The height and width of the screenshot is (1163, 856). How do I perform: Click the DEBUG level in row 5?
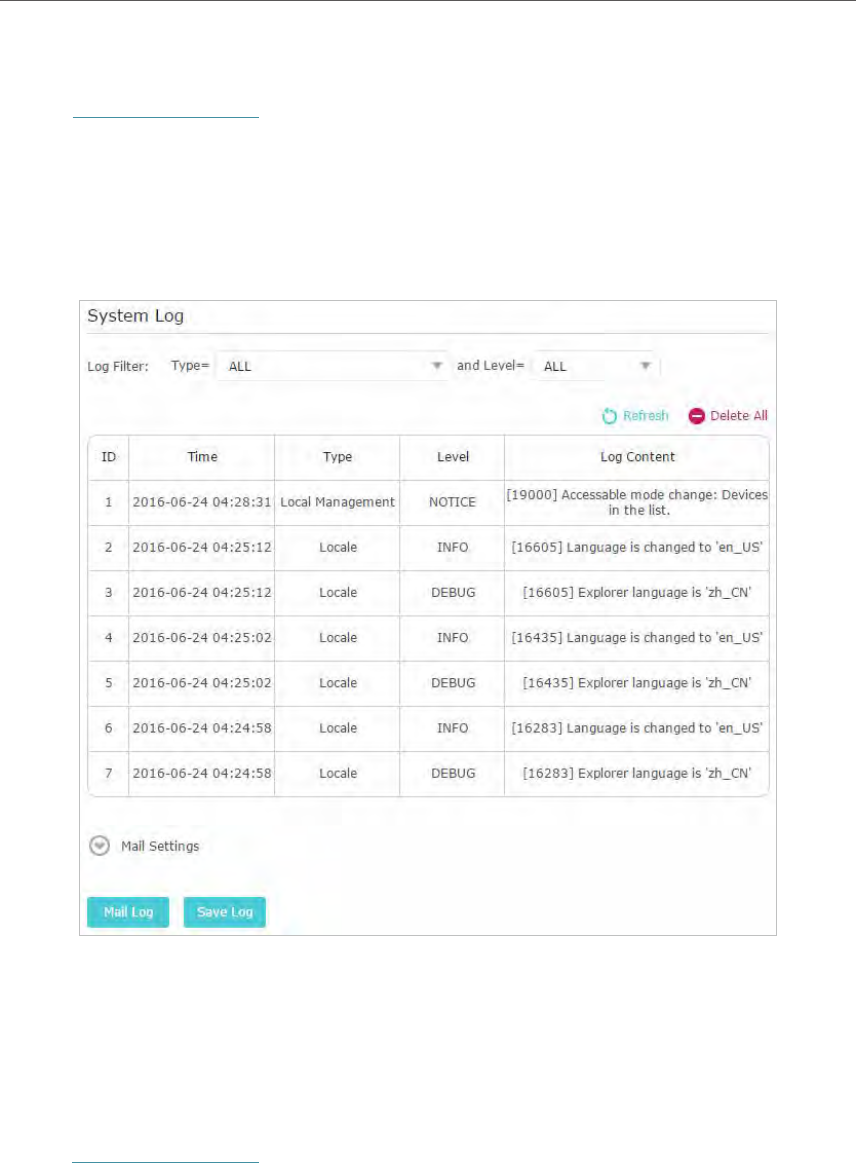453,683
